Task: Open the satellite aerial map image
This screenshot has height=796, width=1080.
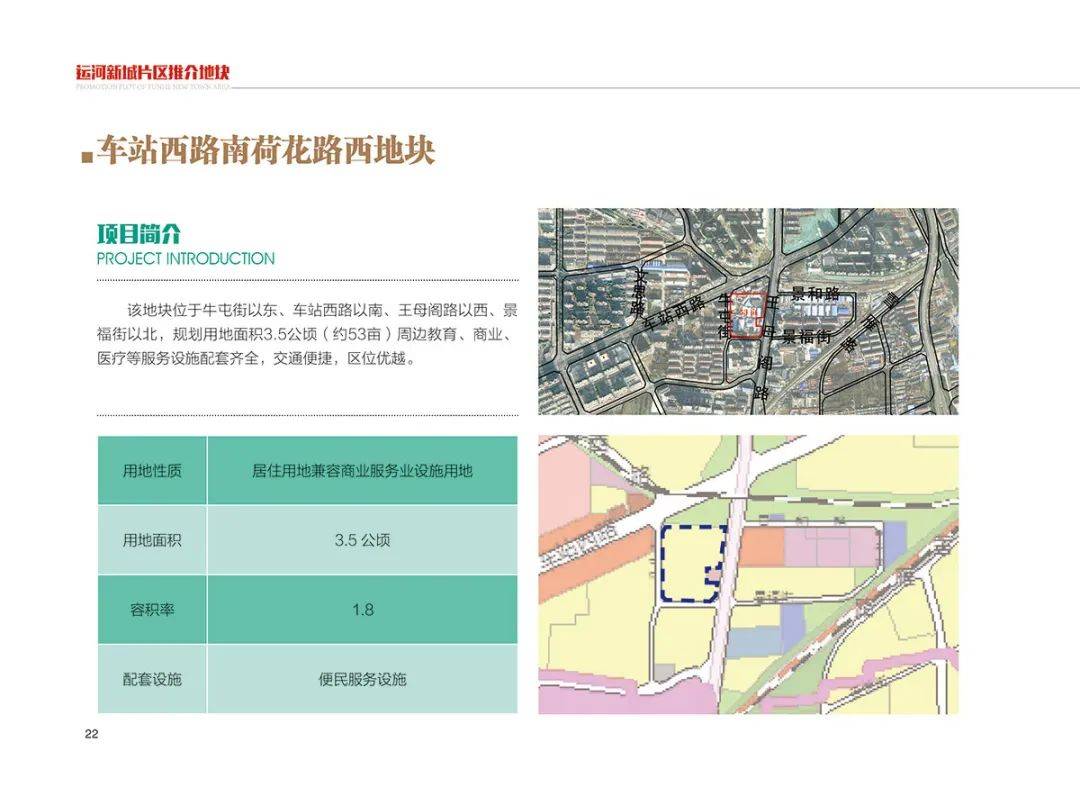Action: pyautogui.click(x=748, y=311)
